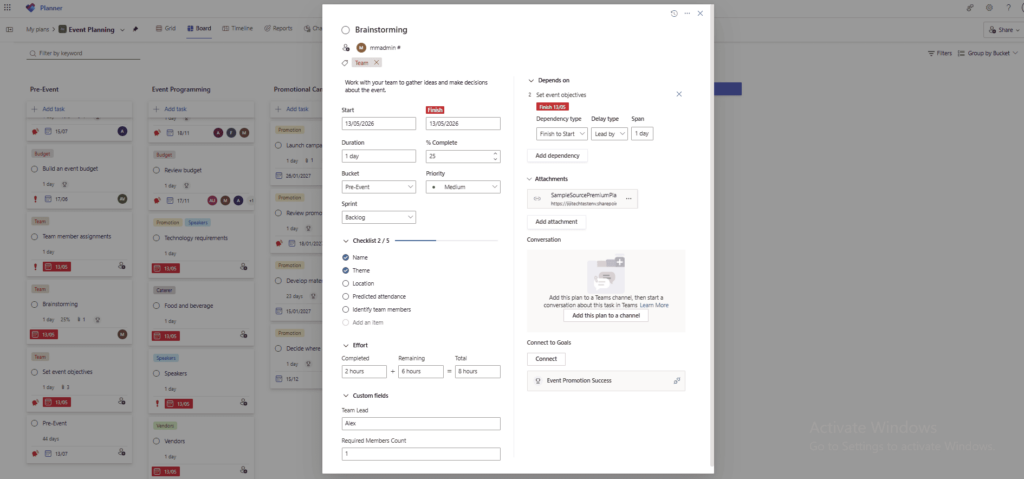Open the task history clock icon
The width and height of the screenshot is (1024, 479).
[674, 13]
